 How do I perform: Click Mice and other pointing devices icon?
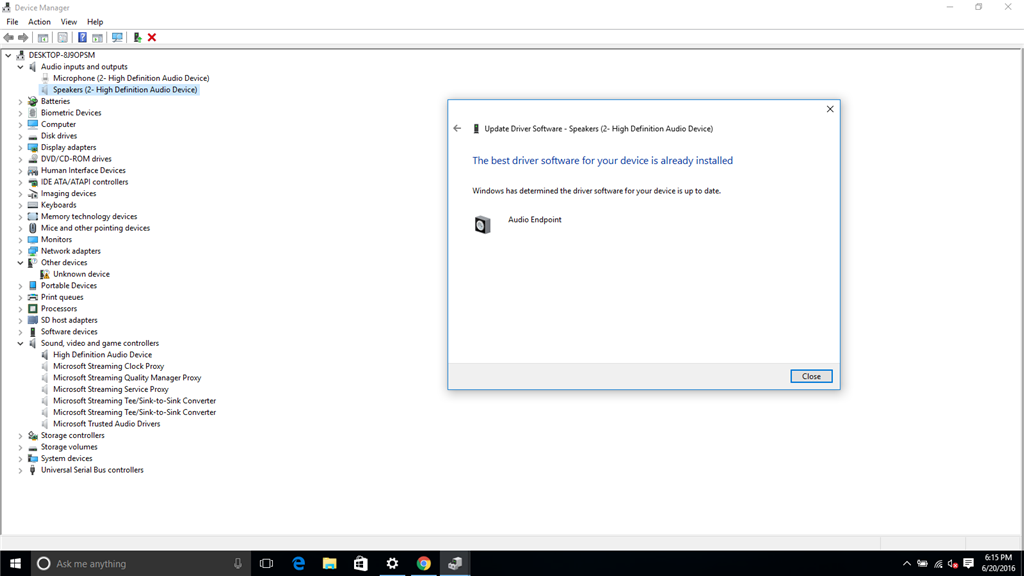pos(33,228)
